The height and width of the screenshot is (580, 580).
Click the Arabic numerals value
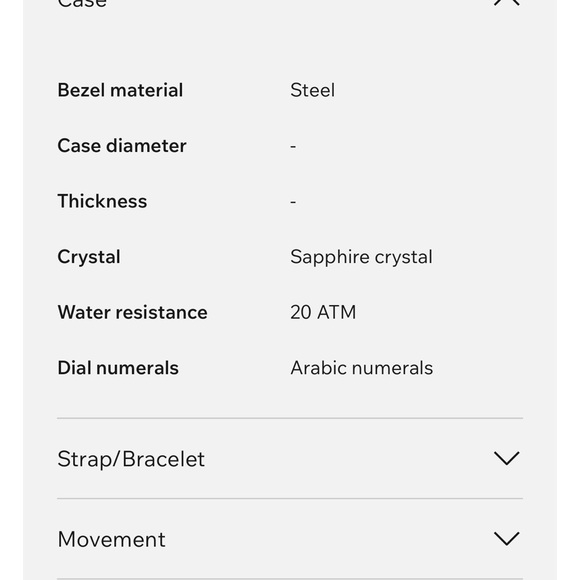coord(361,368)
